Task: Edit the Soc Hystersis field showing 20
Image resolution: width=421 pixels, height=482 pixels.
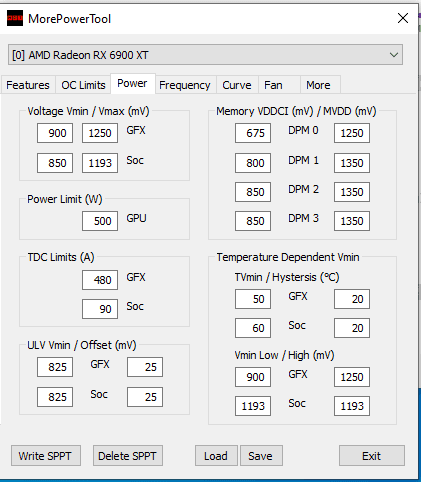Action: click(352, 328)
